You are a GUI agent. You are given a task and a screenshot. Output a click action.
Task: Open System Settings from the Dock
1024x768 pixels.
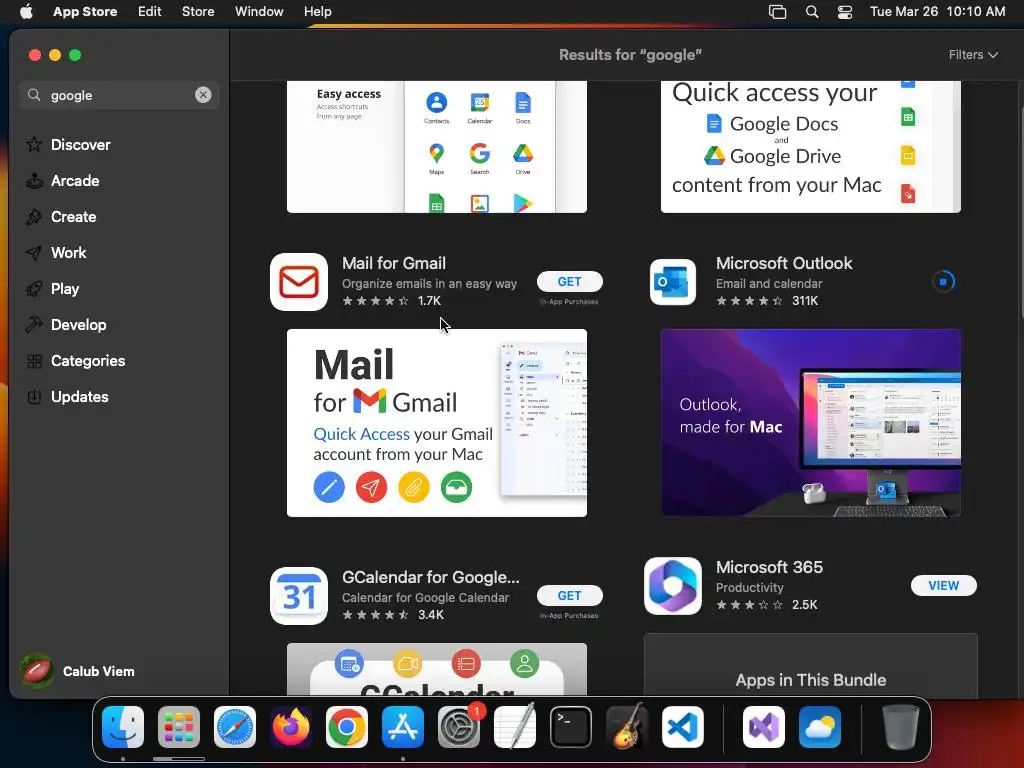point(459,727)
